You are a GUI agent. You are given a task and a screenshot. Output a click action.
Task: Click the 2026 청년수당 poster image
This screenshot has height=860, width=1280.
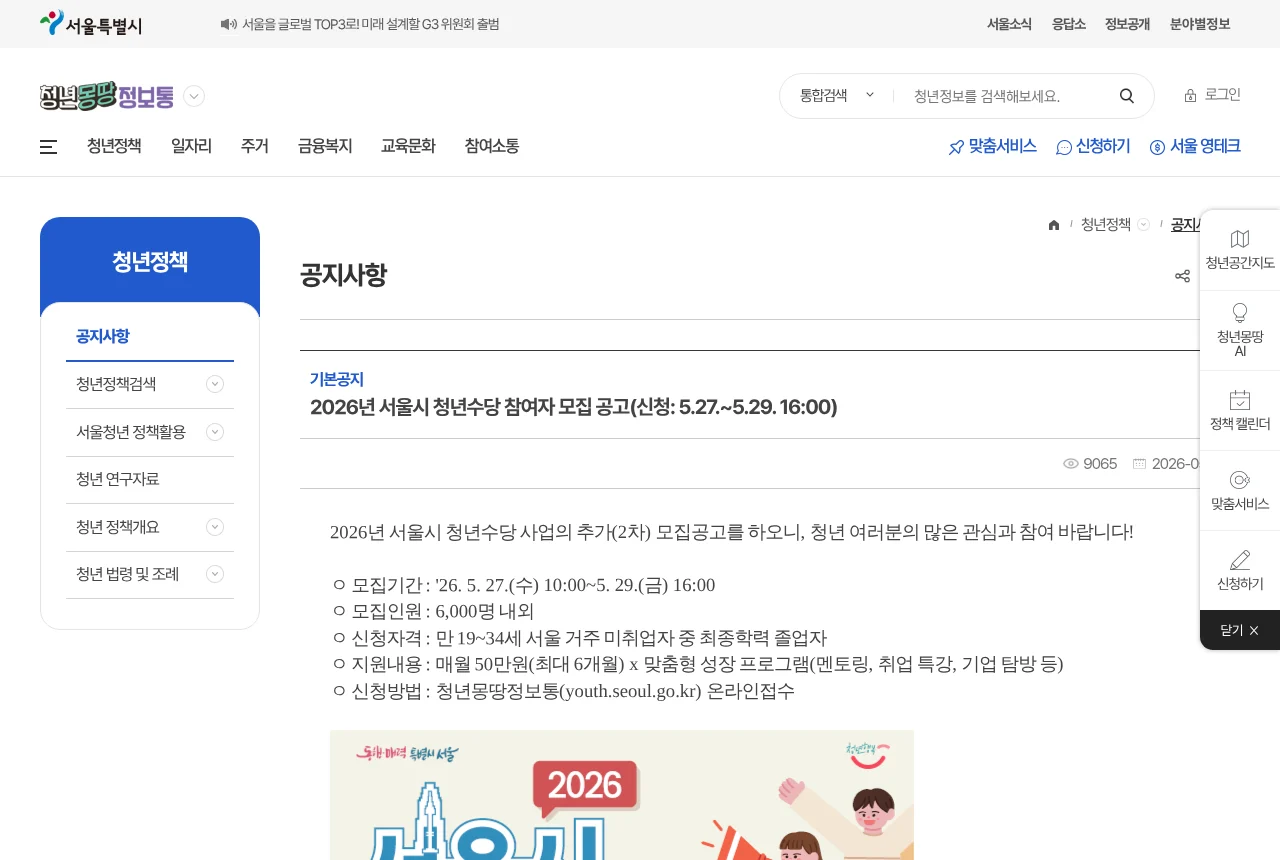[x=622, y=795]
